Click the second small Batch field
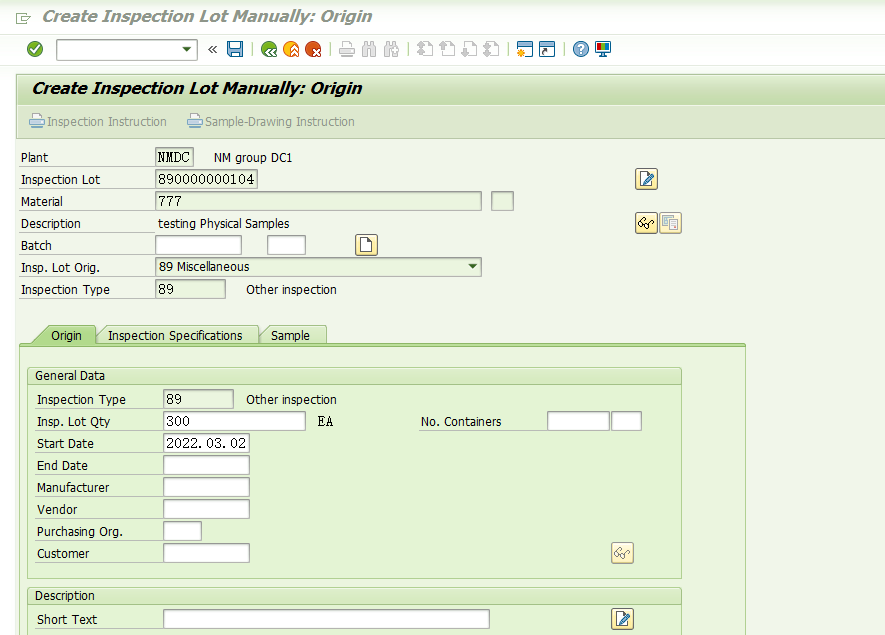 286,245
